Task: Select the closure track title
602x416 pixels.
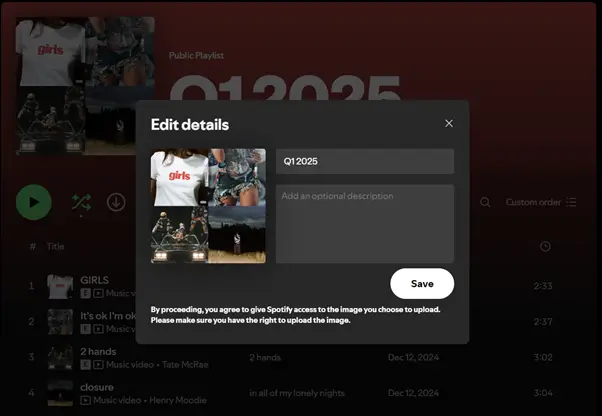Action: click(x=97, y=387)
